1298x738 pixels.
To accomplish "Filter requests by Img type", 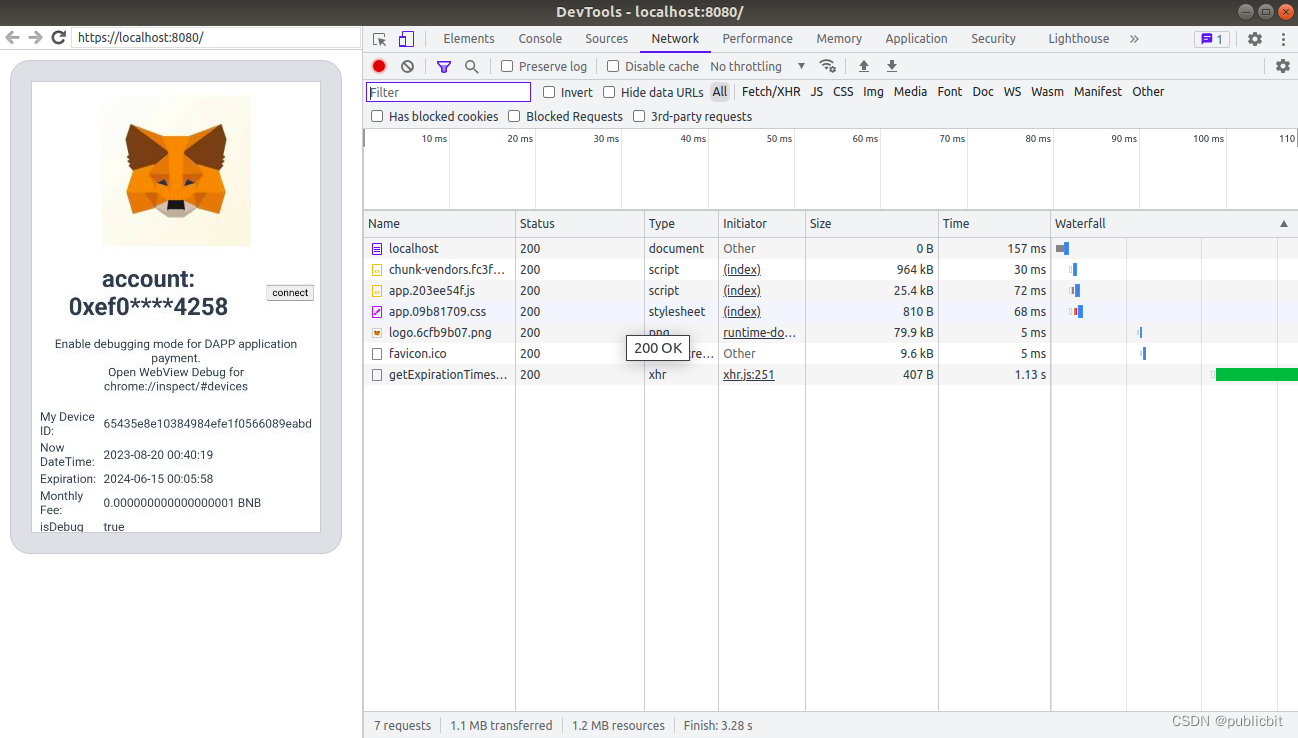I will 874,92.
